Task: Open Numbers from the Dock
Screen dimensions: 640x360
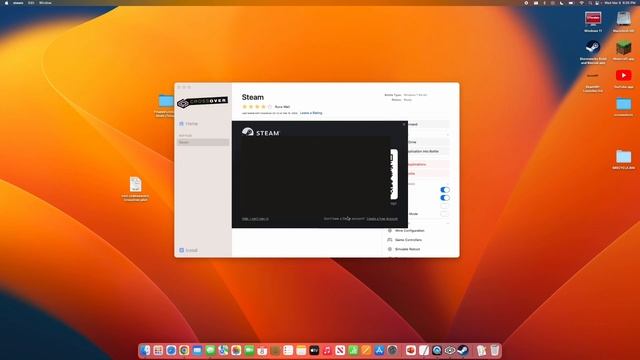Action: coord(353,350)
